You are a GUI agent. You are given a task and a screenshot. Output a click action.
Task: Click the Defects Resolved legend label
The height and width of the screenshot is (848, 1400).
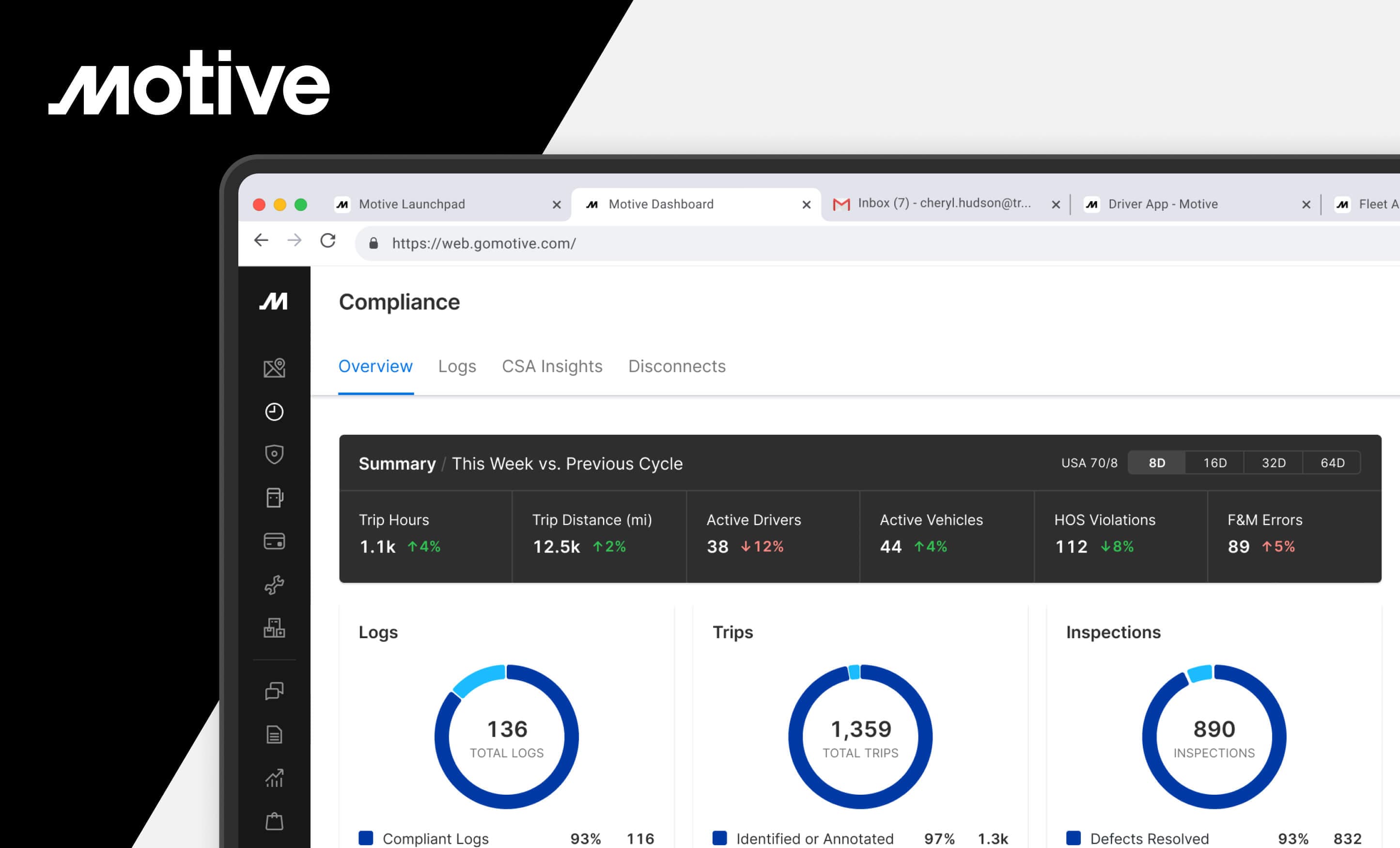(x=1150, y=838)
